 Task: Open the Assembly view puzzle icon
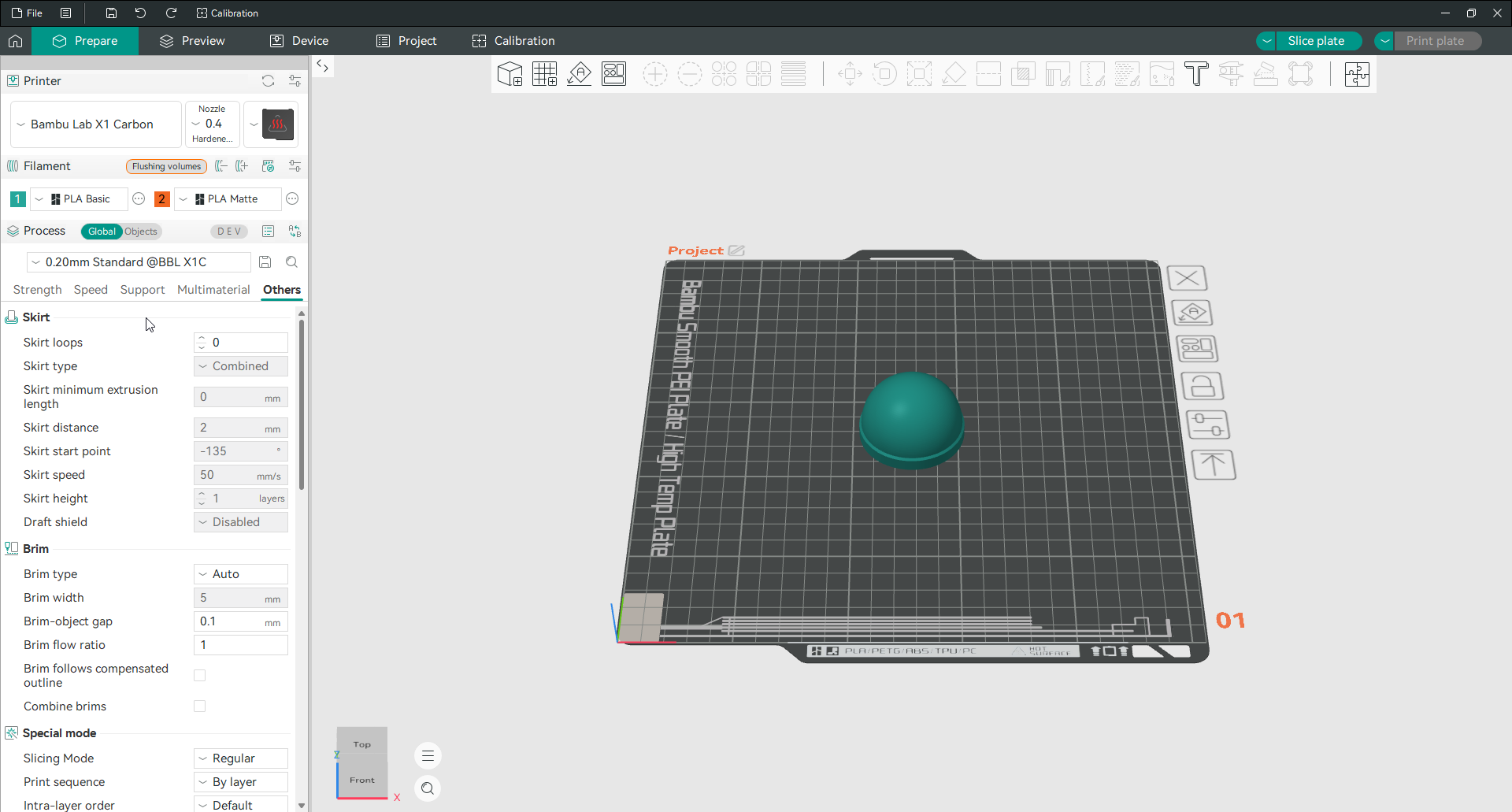coord(1357,74)
